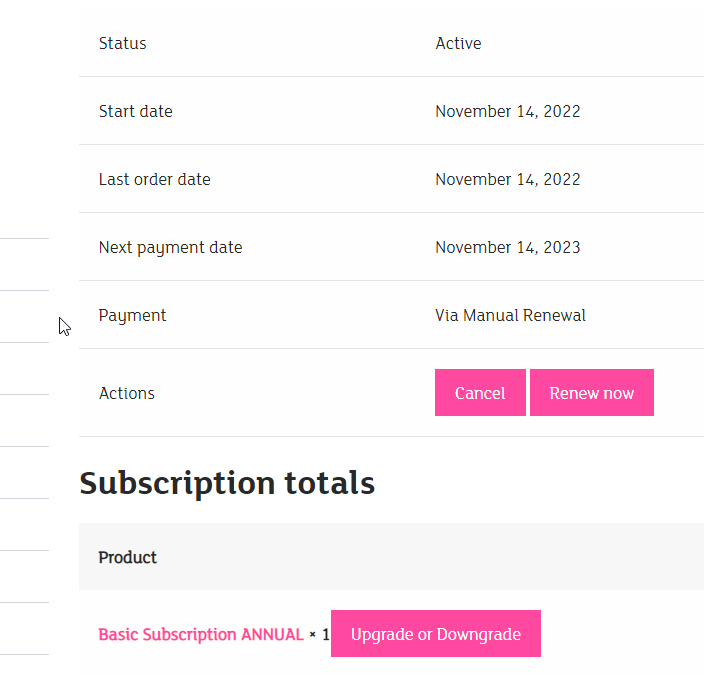The height and width of the screenshot is (675, 704).
Task: Click the Status row label
Action: pos(122,43)
